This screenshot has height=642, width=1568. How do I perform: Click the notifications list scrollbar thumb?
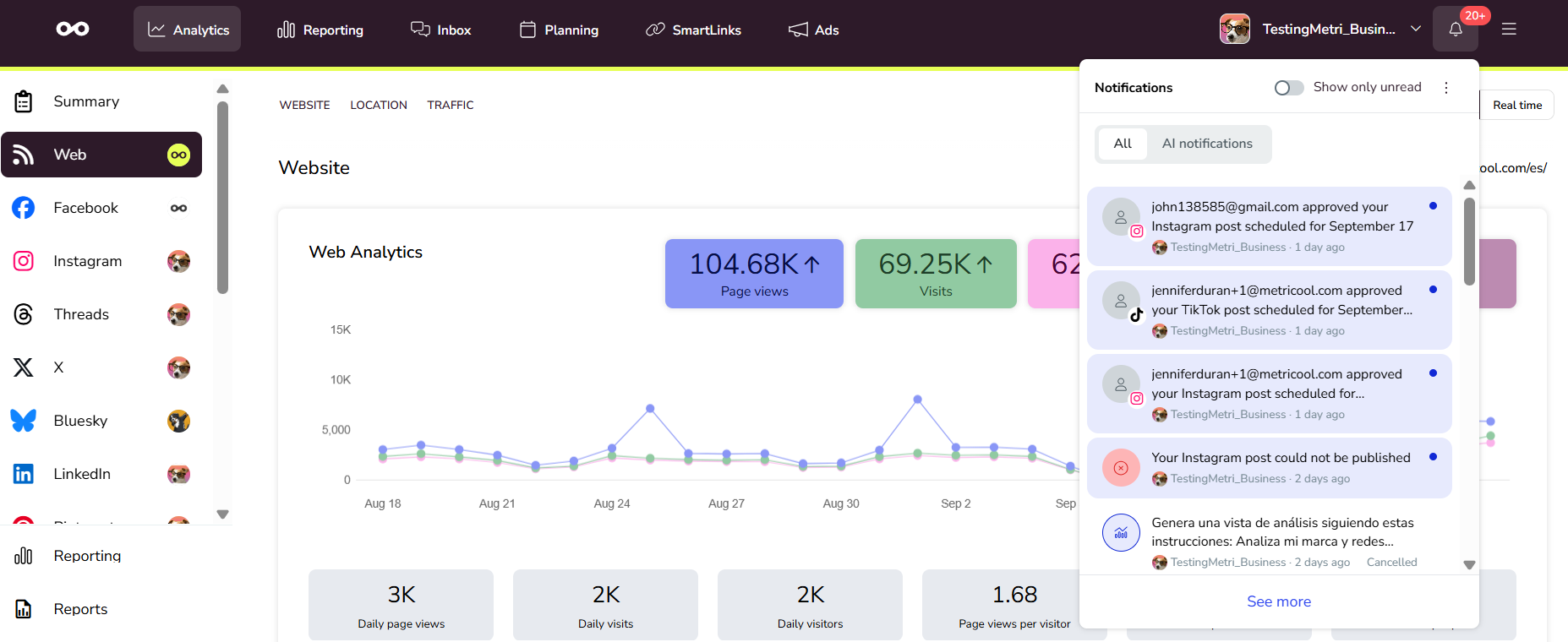(x=1469, y=242)
